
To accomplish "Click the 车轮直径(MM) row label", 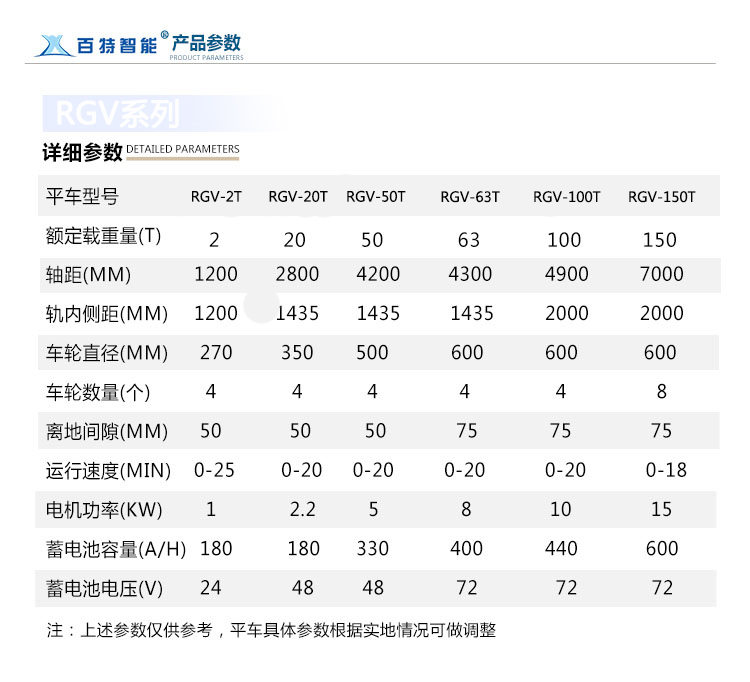I will point(107,353).
